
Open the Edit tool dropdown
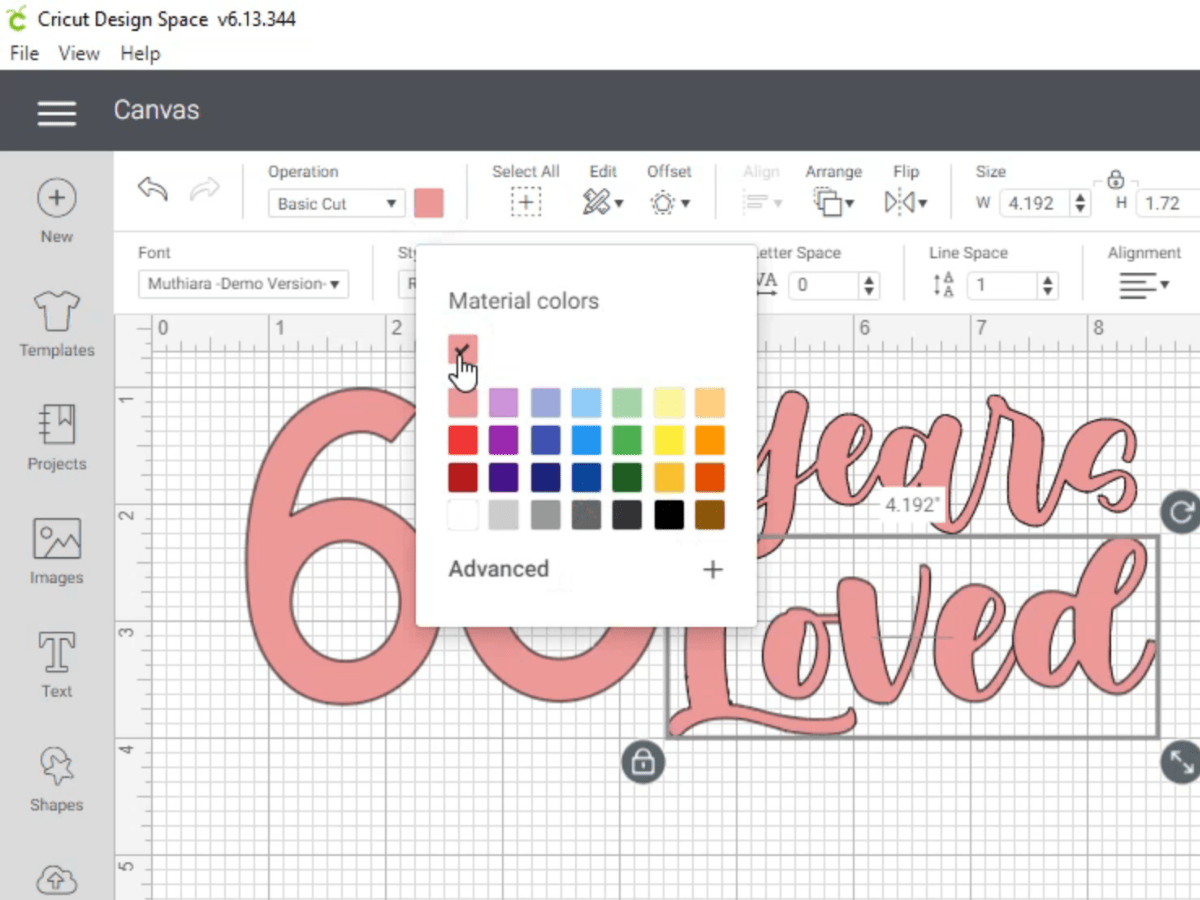click(603, 203)
